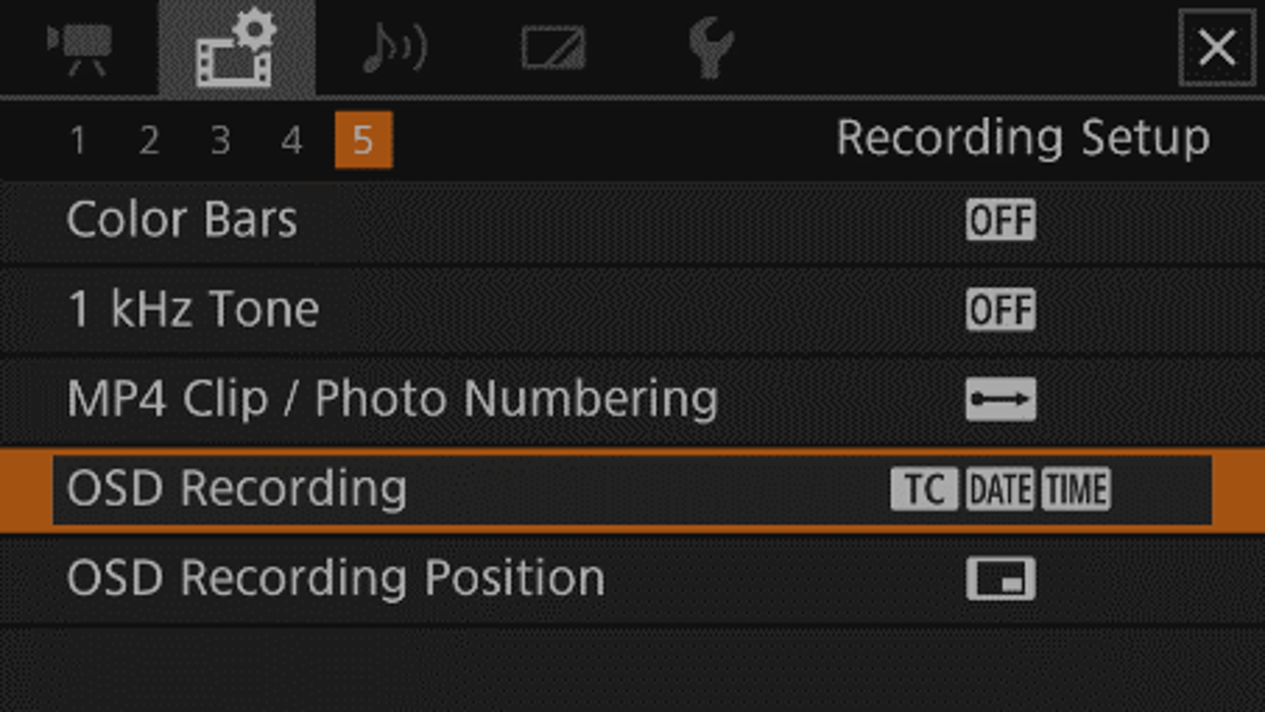Screen dimensions: 1265x712
Task: Jump to Recording Setup page 4
Action: coord(291,141)
